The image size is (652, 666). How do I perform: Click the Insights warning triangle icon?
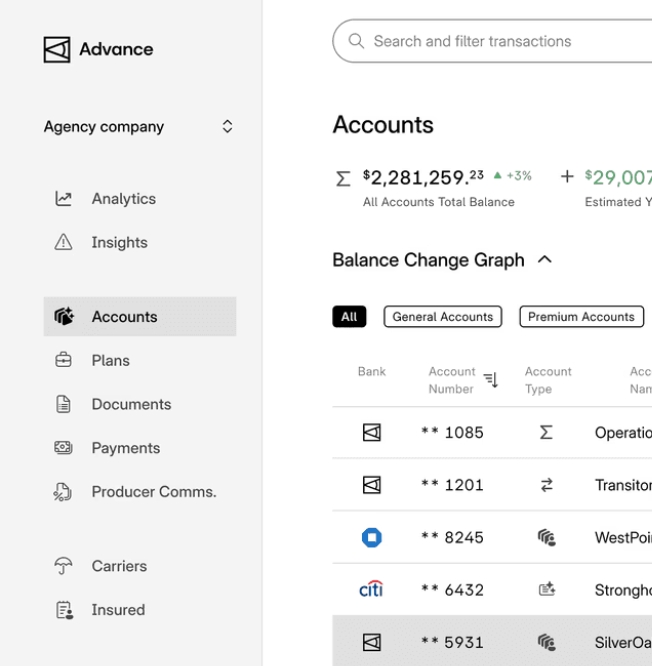(63, 242)
